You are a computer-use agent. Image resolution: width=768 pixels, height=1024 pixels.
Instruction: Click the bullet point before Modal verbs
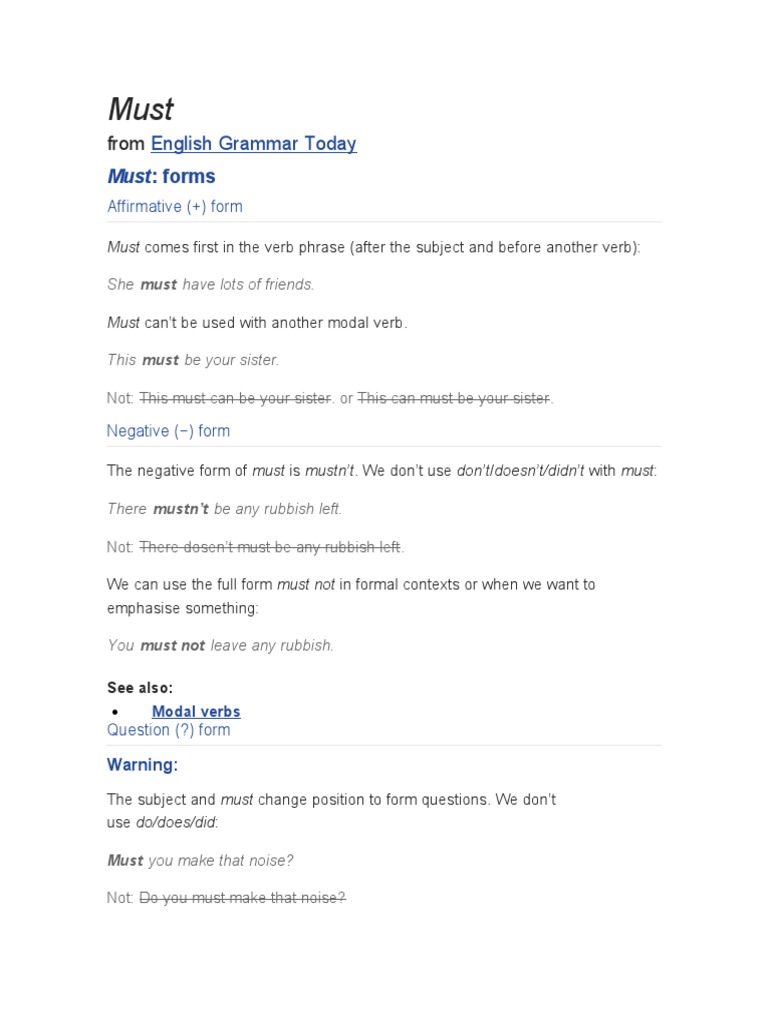click(x=116, y=712)
